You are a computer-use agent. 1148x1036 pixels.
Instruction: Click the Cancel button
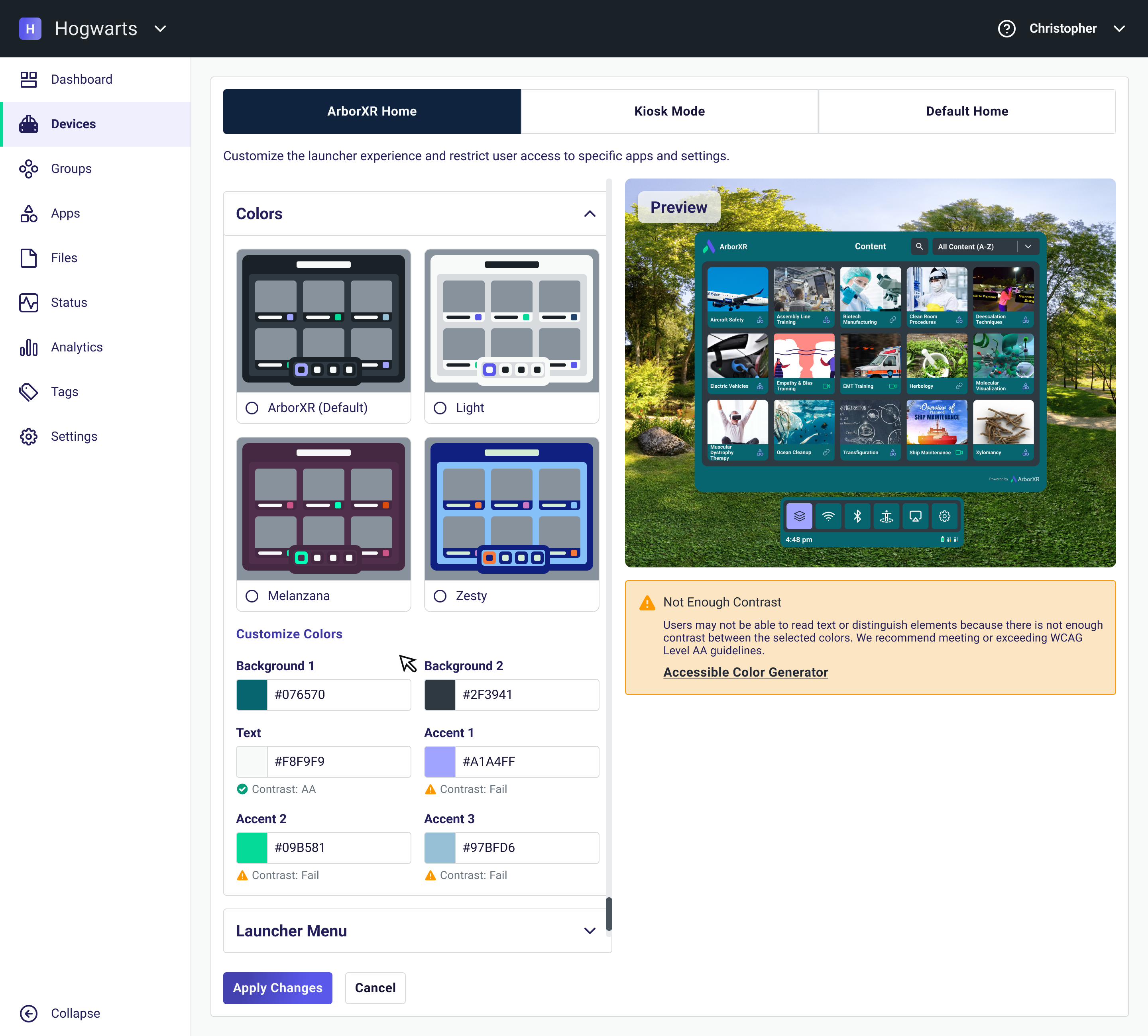point(375,988)
